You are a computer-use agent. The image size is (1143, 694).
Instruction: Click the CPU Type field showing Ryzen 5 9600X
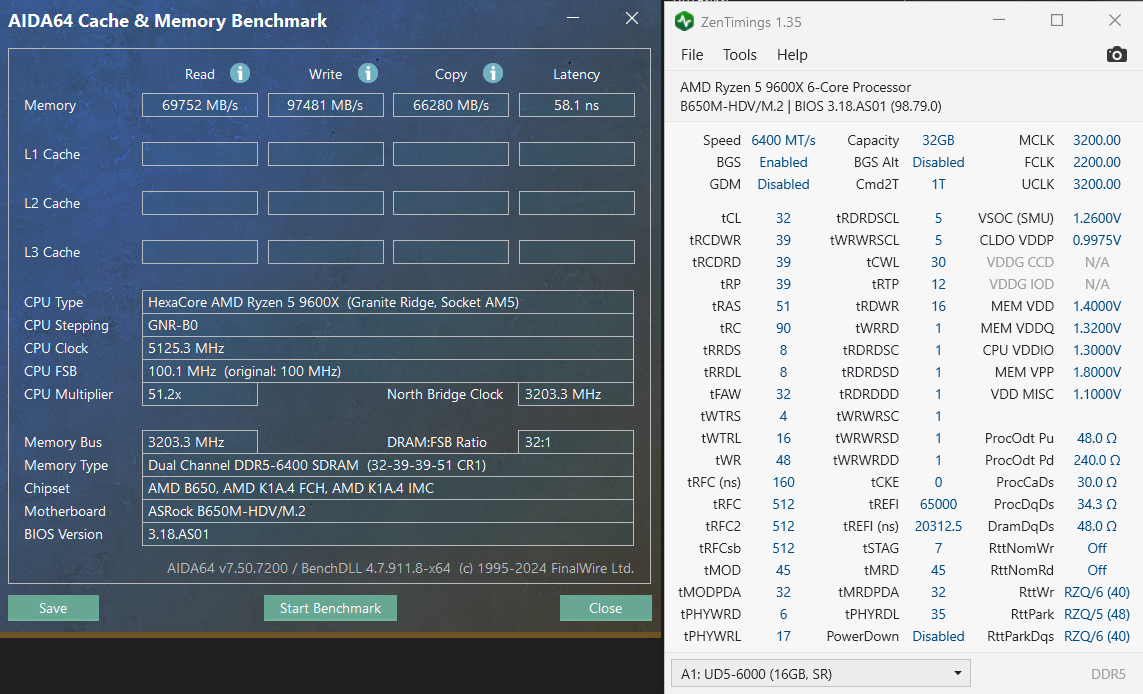(388, 302)
